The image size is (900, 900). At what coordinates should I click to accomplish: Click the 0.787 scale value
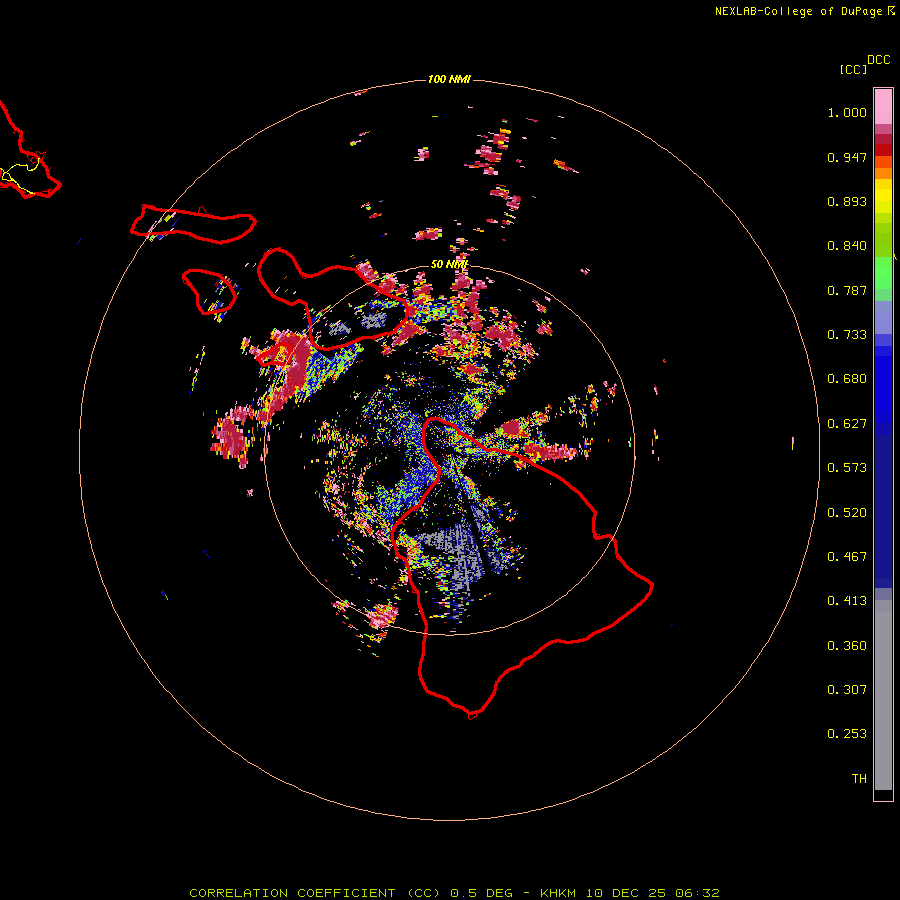[x=847, y=290]
